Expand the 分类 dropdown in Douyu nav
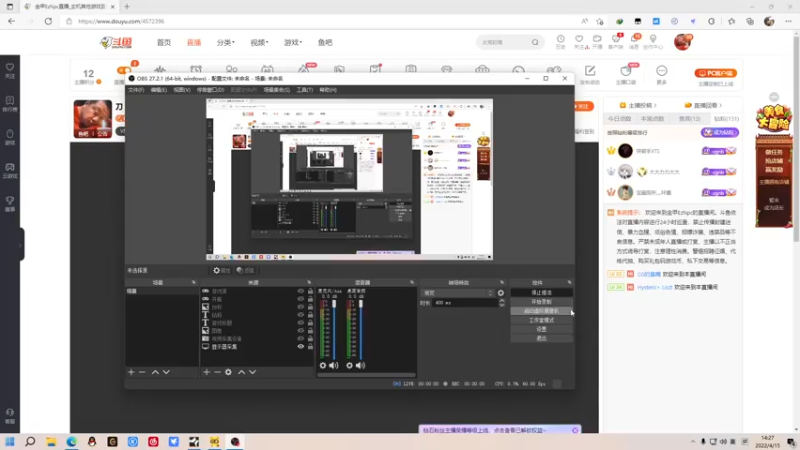Image resolution: width=800 pixels, height=450 pixels. click(x=226, y=42)
